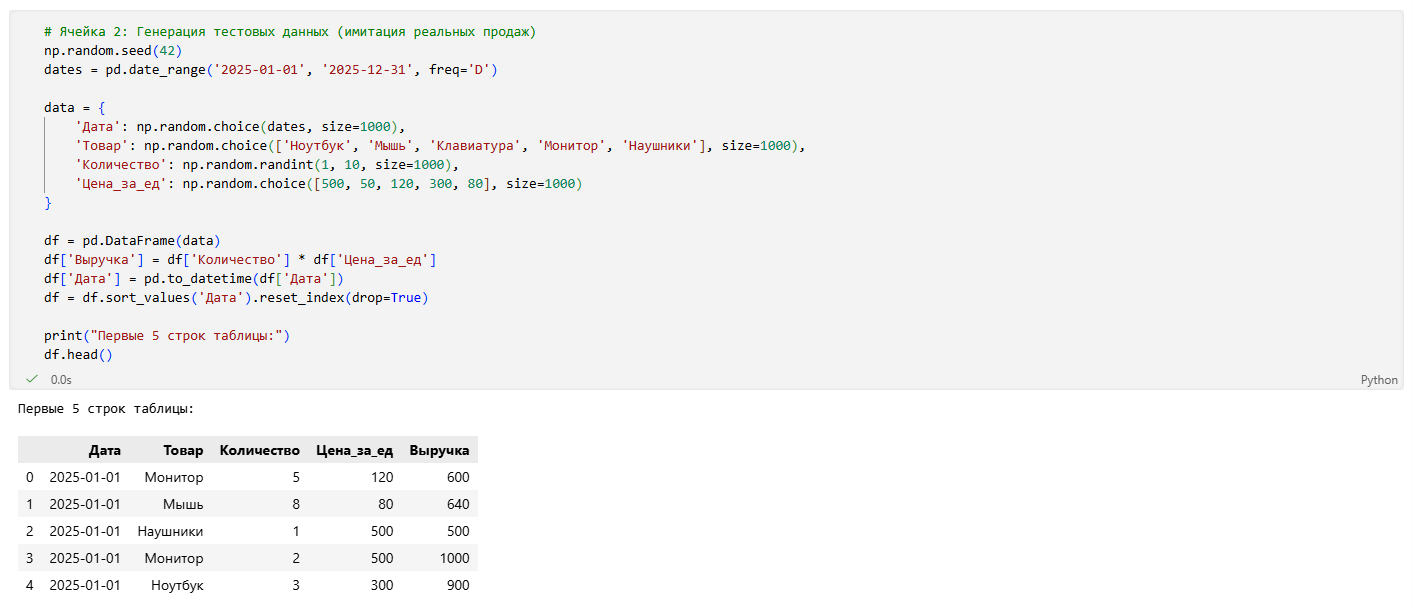The image size is (1413, 615).
Task: Click the revenue value 900
Action: [x=458, y=585]
